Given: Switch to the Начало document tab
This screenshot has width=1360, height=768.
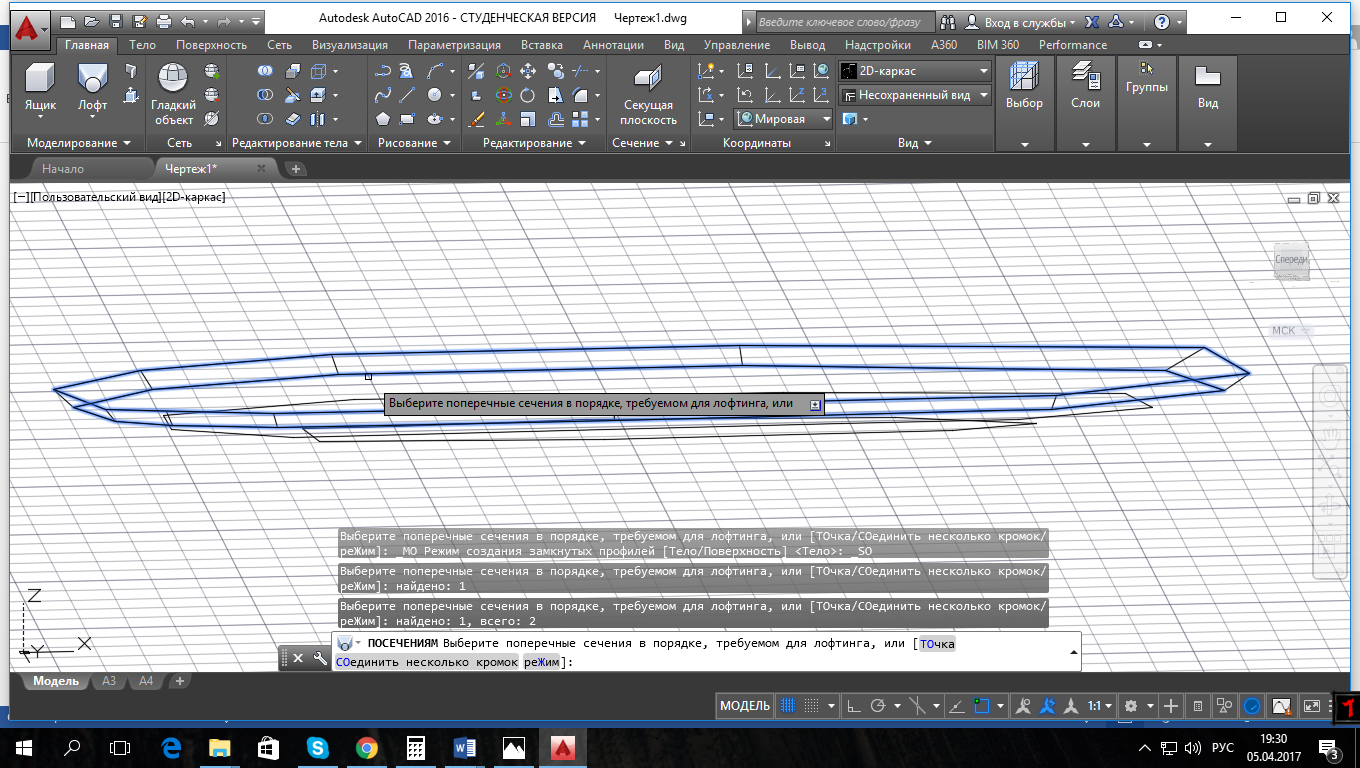Looking at the screenshot, I should [x=63, y=169].
